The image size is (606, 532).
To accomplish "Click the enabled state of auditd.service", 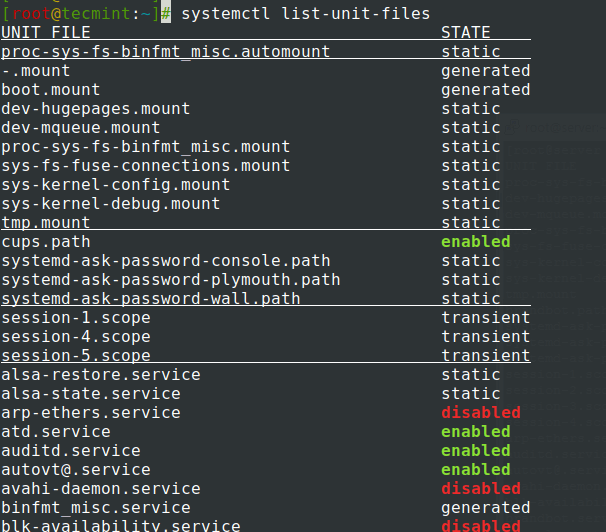I will [x=475, y=451].
